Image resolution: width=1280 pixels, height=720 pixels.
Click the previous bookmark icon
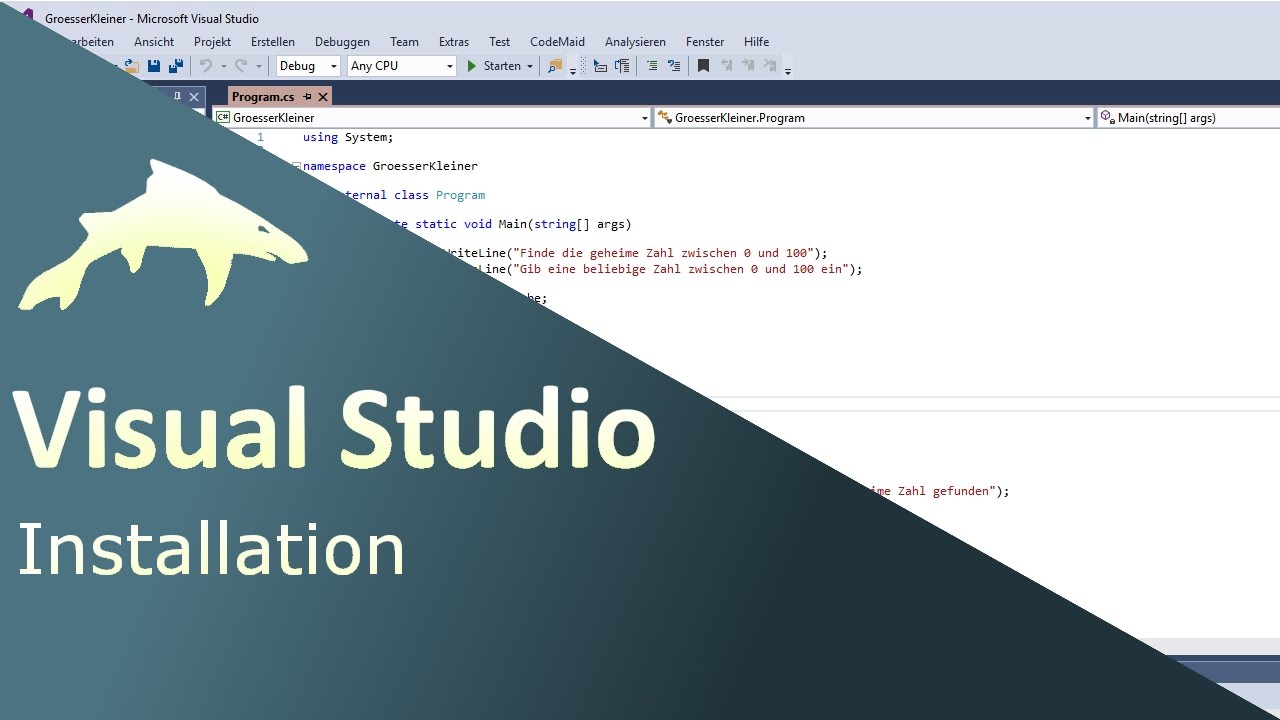(726, 66)
